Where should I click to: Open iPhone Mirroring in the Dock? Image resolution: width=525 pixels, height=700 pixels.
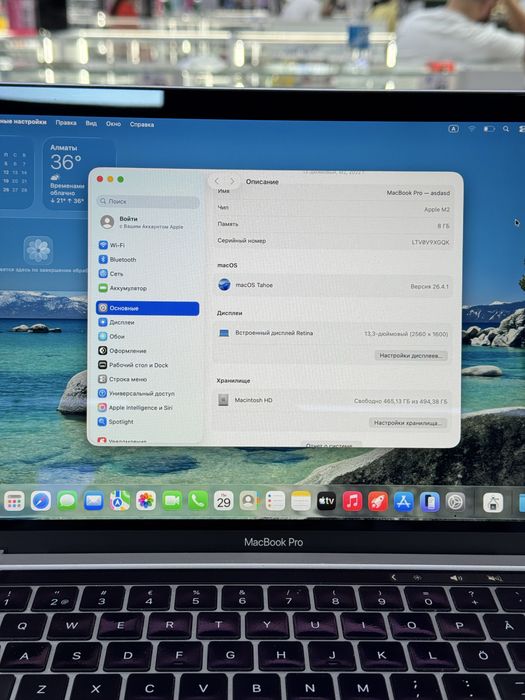(x=429, y=502)
